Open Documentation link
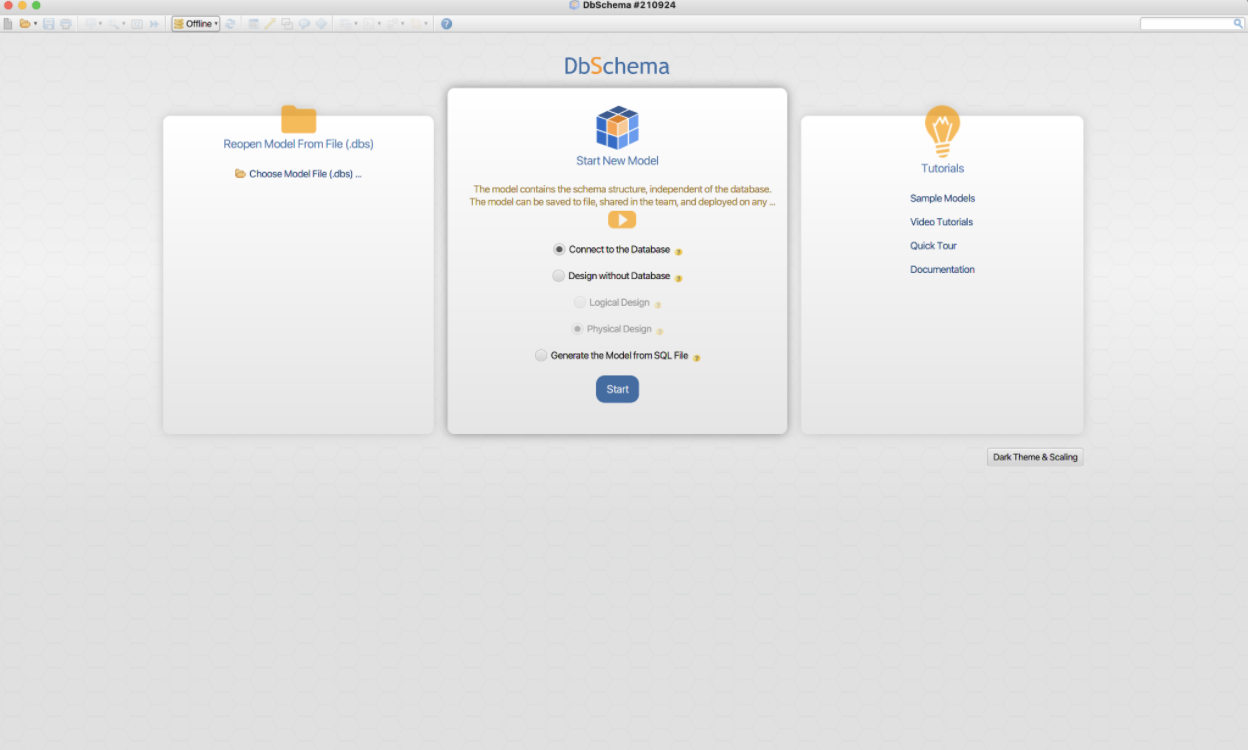The image size is (1252, 750). pos(942,270)
